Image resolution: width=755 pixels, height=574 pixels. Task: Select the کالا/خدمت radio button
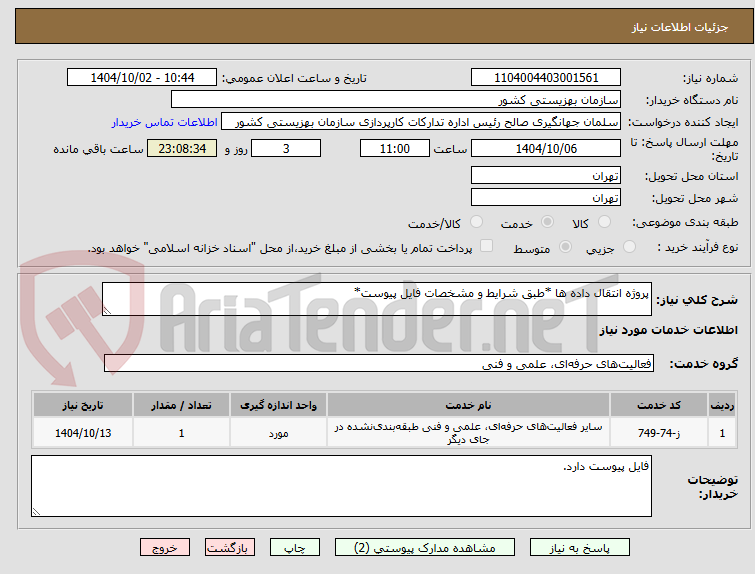tap(476, 222)
